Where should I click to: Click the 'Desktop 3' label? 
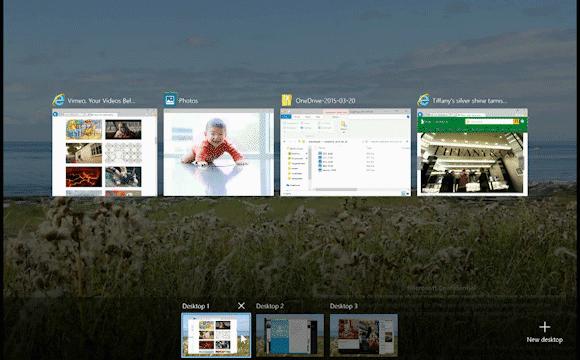coord(344,306)
